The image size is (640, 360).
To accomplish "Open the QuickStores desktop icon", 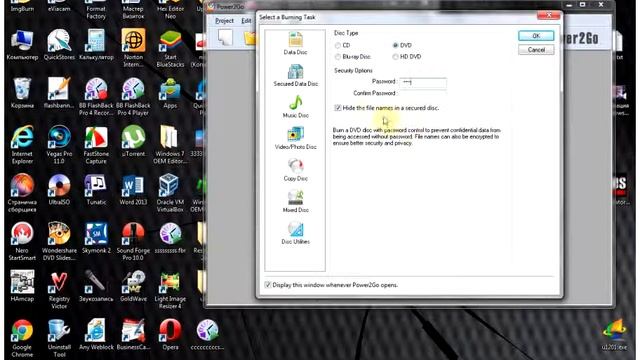I will tap(59, 45).
